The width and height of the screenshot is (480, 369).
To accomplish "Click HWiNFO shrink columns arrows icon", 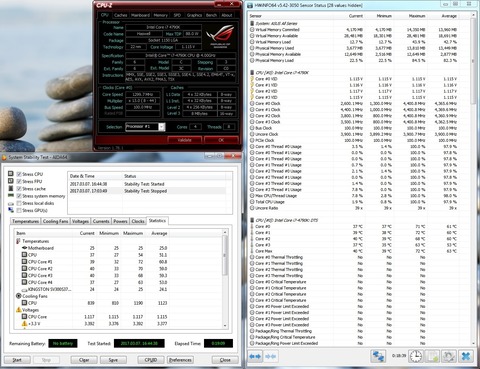I will 270,356.
